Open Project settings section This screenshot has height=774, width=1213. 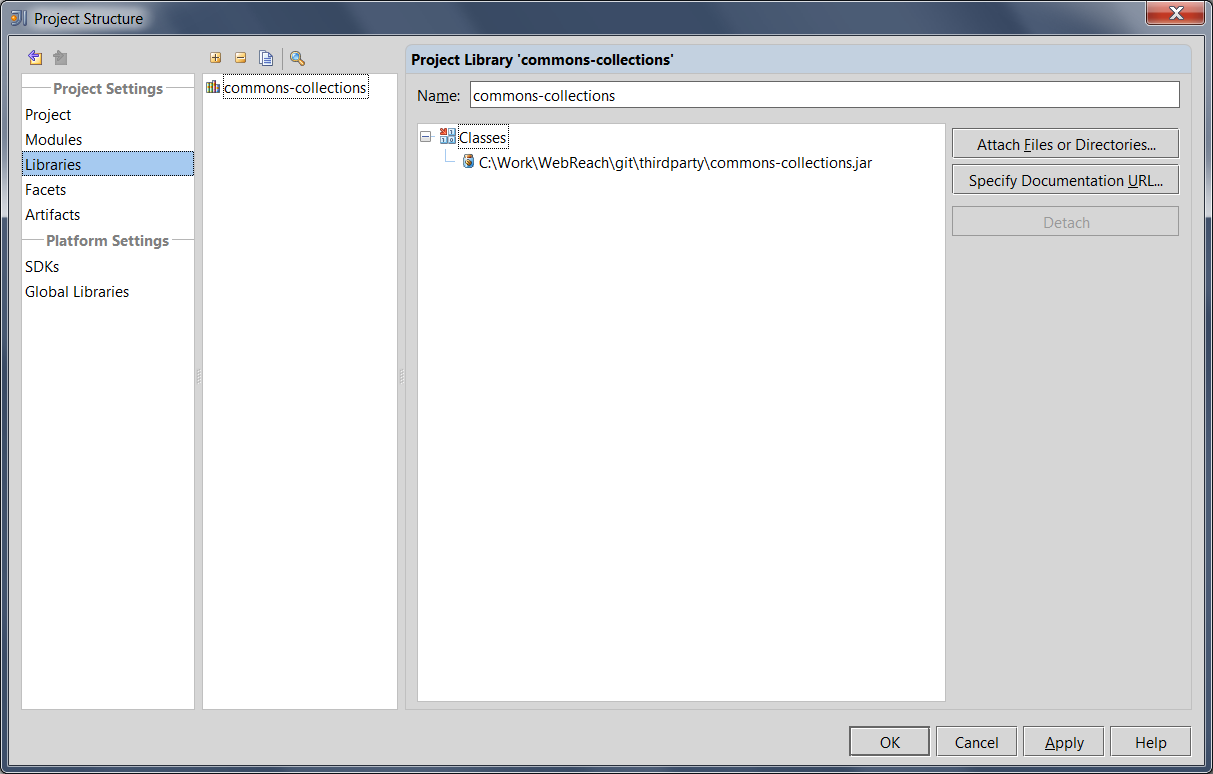[48, 115]
